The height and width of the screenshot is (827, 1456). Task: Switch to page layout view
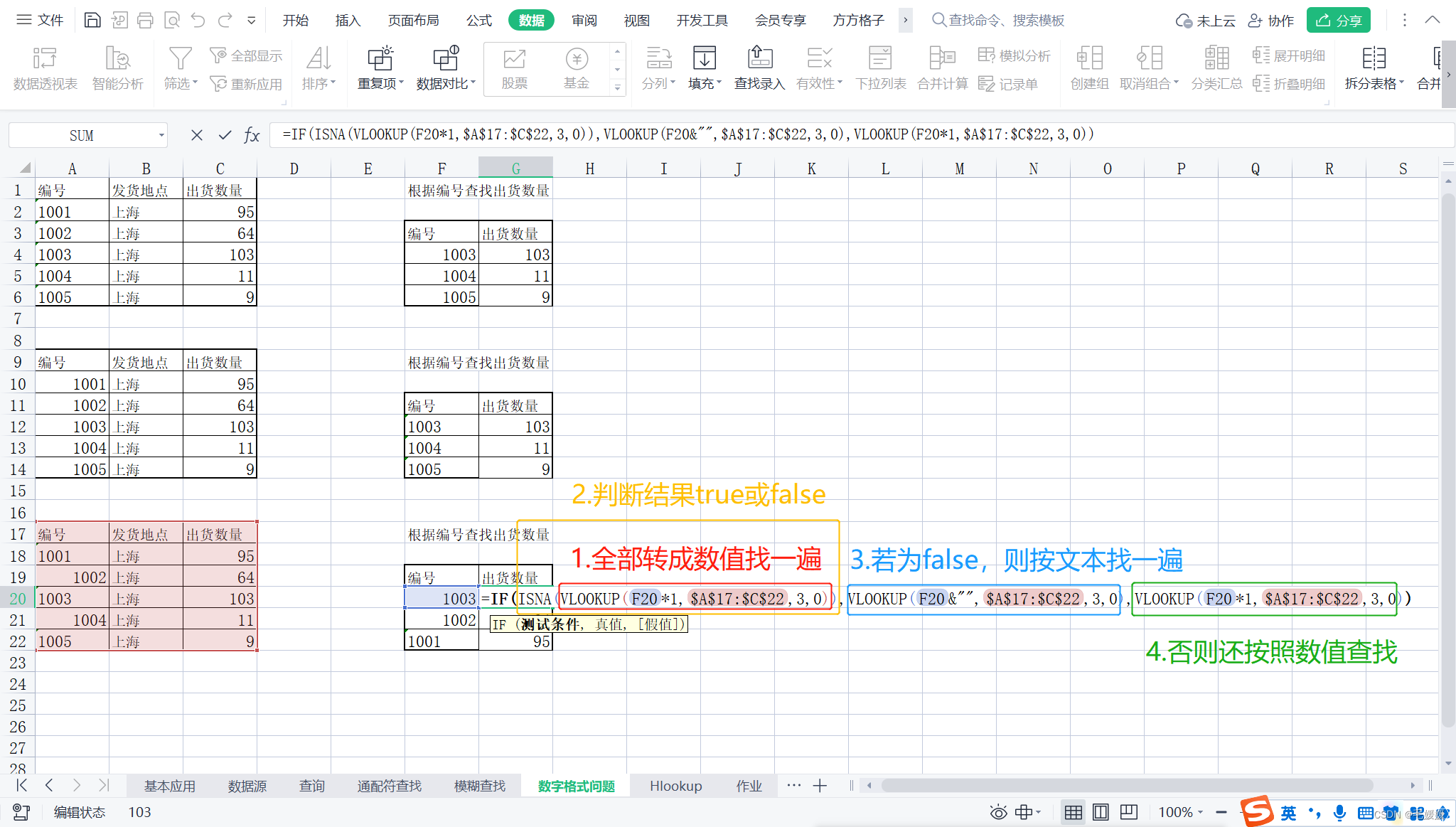point(1101,812)
